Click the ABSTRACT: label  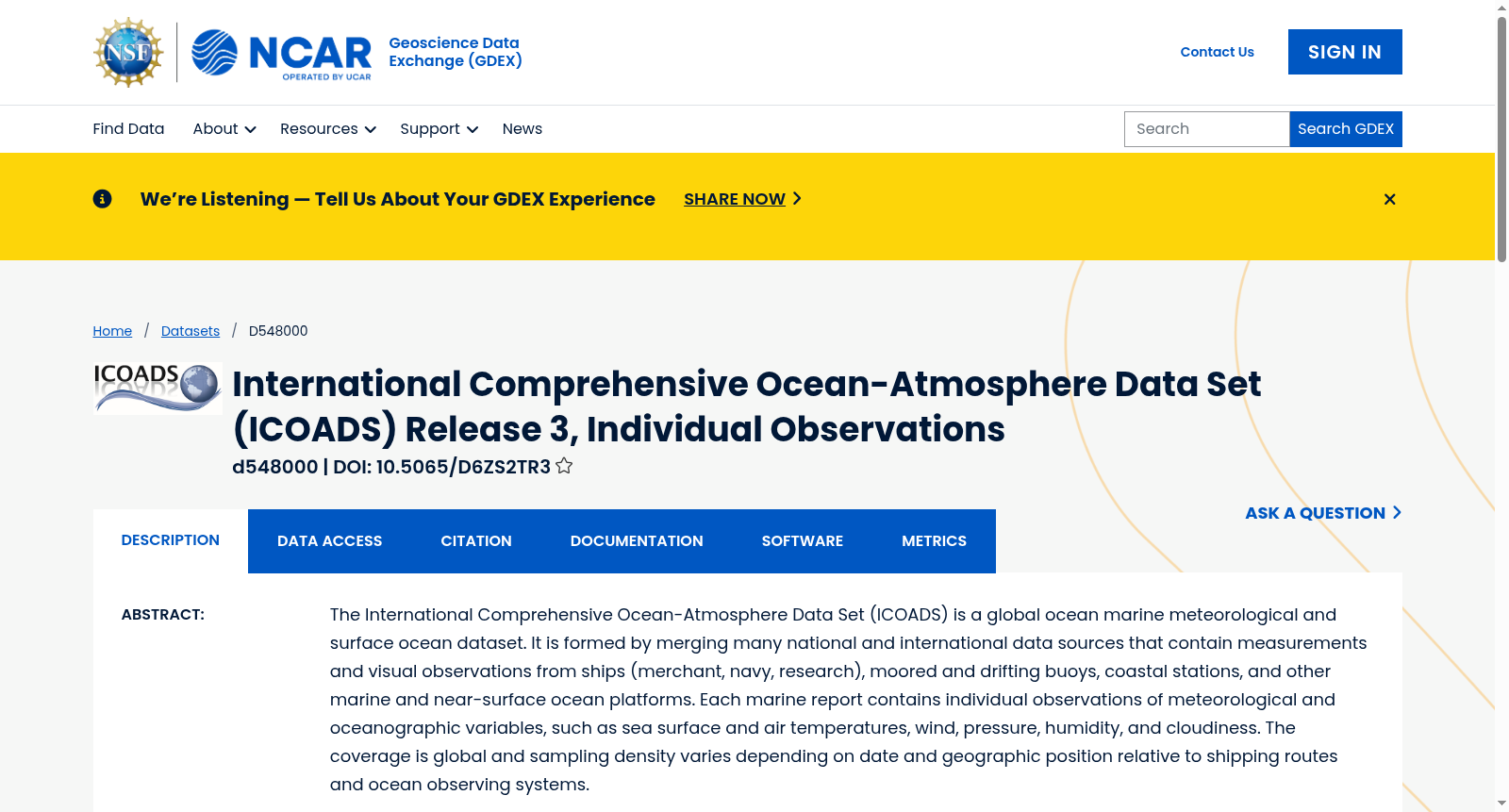click(x=163, y=615)
